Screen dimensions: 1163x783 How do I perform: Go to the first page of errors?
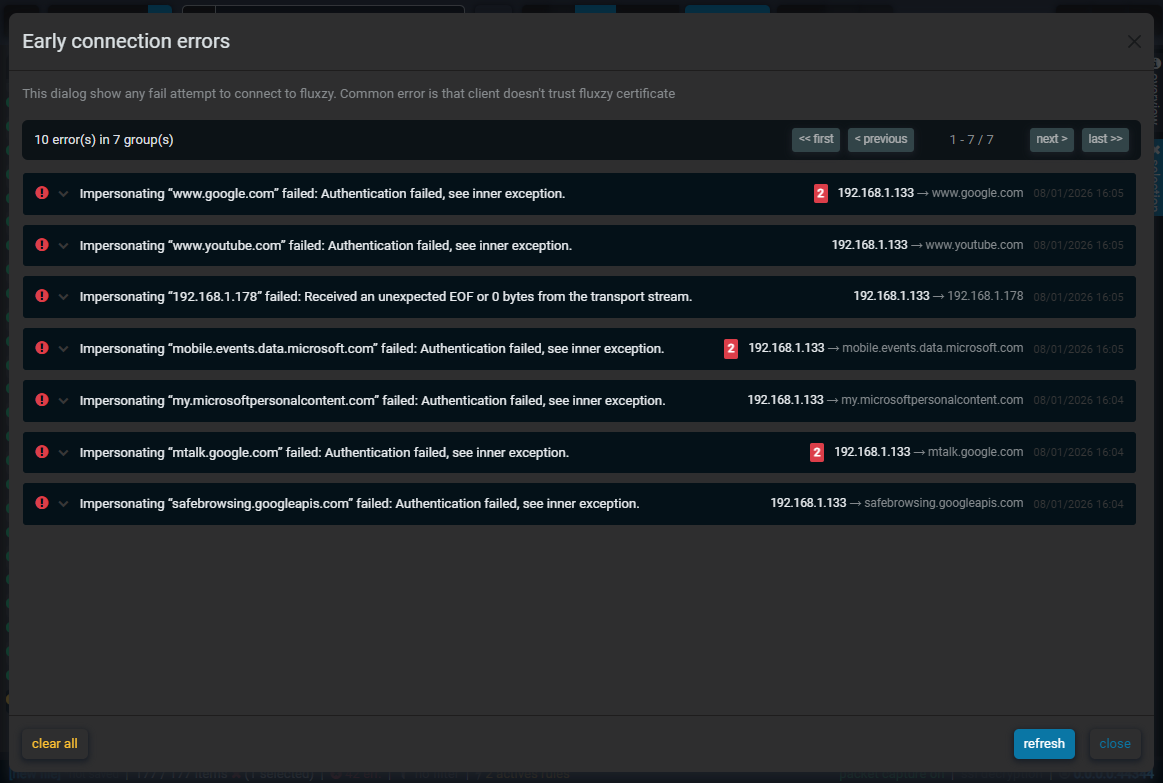coord(816,139)
